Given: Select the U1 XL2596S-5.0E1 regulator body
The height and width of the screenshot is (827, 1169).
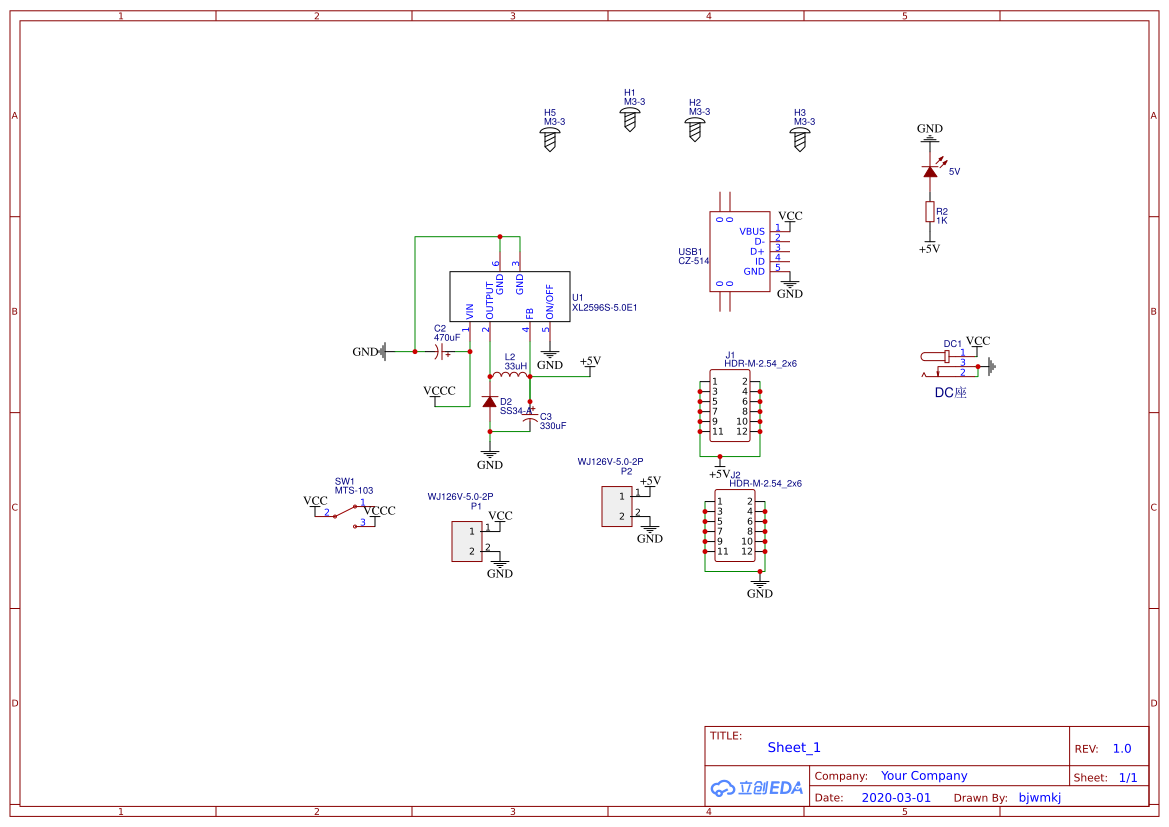Looking at the screenshot, I should click(509, 297).
